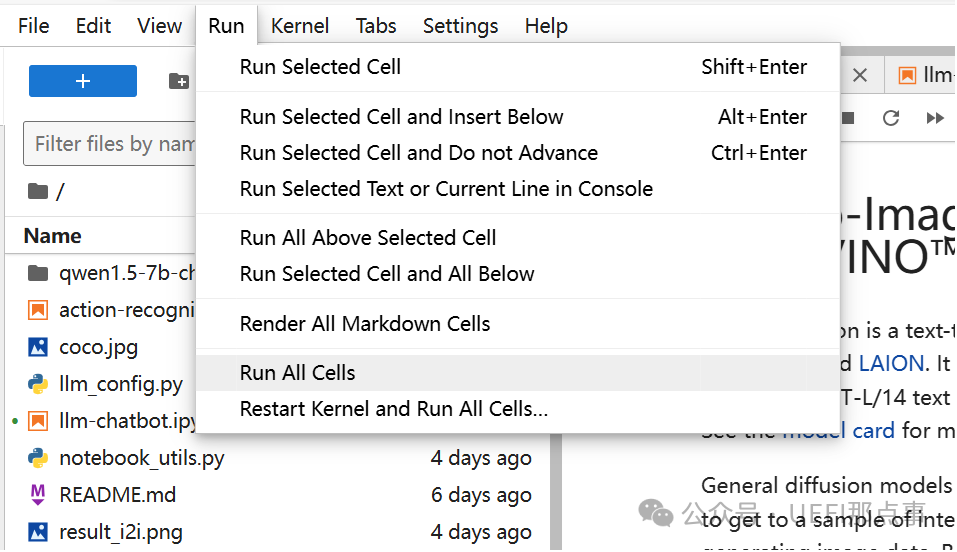This screenshot has width=957, height=552.
Task: Close the notebook tab with the X
Action: pos(860,76)
